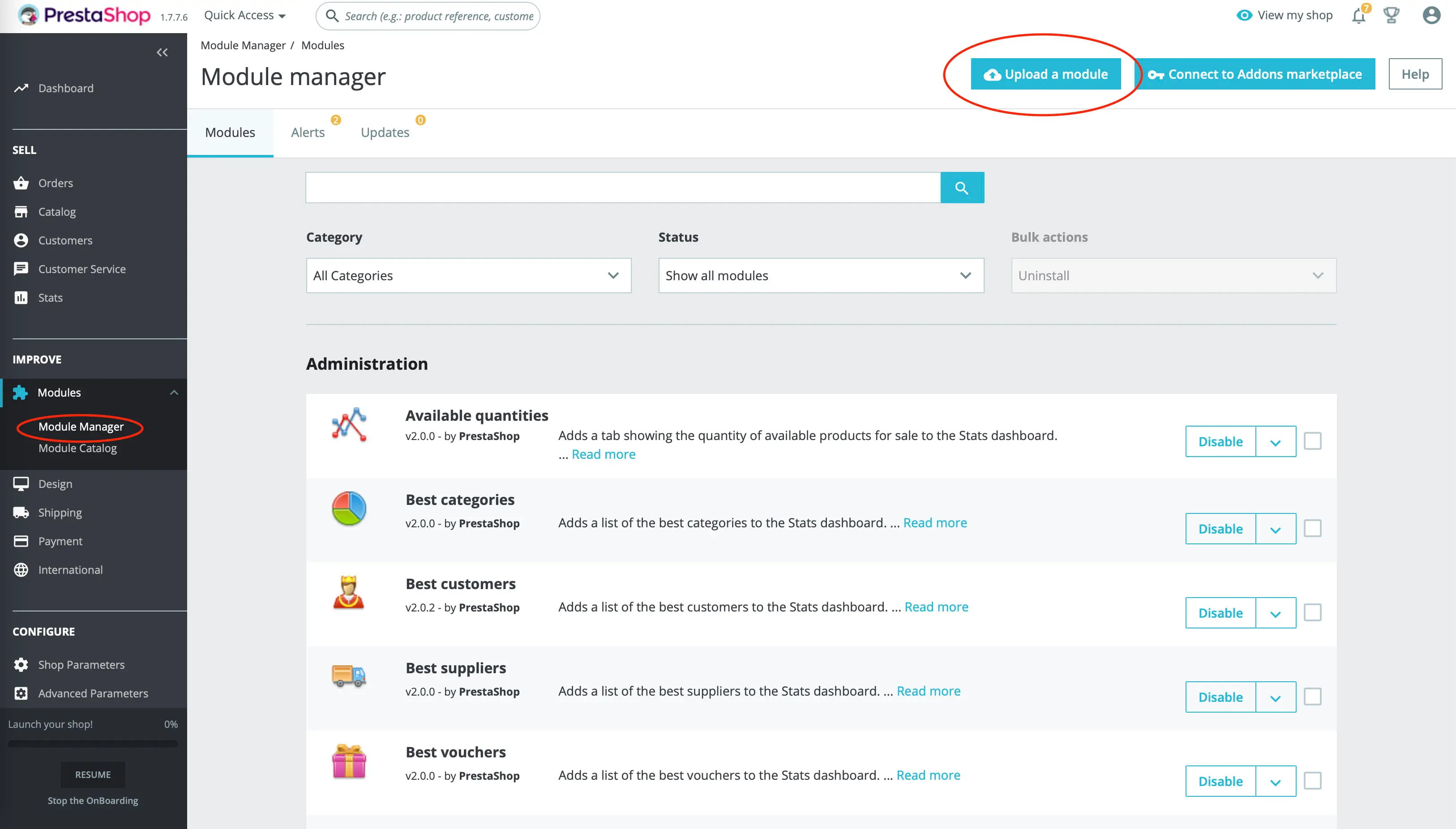The width and height of the screenshot is (1456, 829).
Task: Click the Shipping truck icon
Action: tap(21, 513)
